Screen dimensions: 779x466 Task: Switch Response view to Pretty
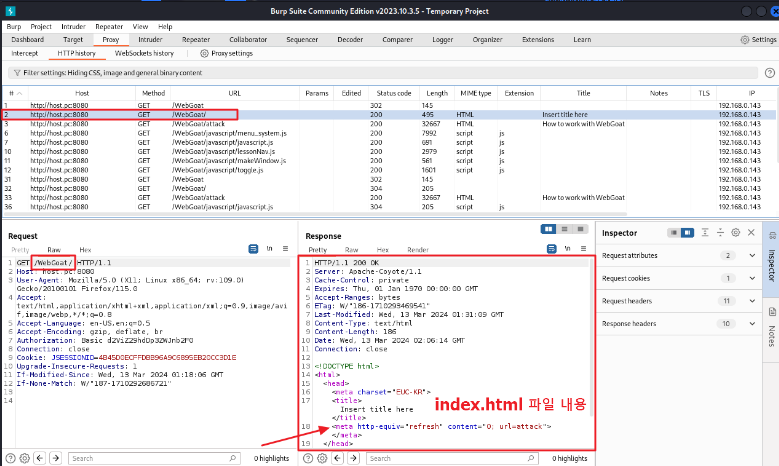coord(317,250)
